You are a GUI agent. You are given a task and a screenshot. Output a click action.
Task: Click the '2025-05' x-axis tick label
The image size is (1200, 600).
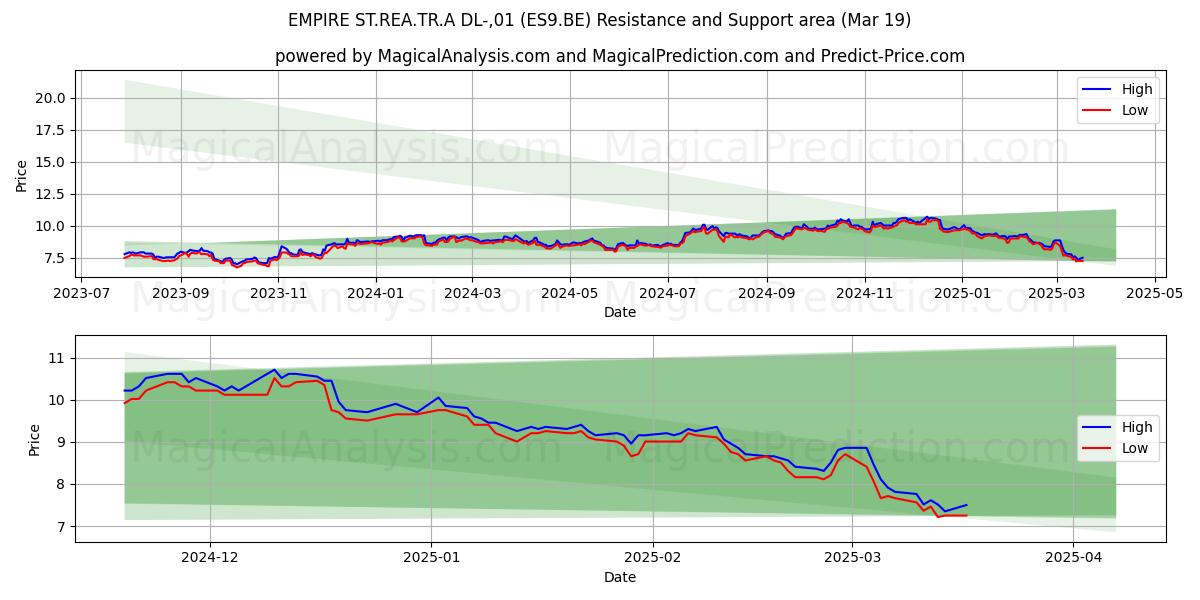(1156, 294)
